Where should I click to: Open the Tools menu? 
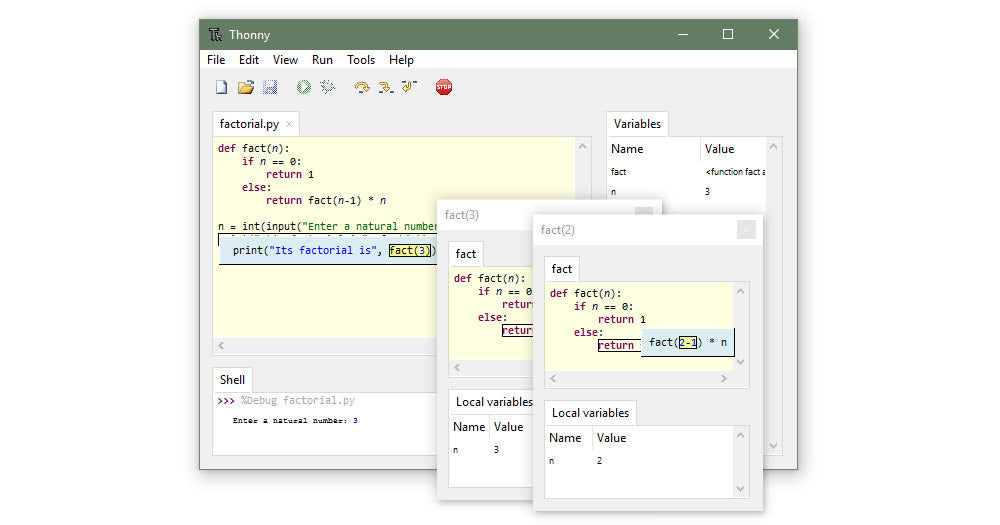361,60
